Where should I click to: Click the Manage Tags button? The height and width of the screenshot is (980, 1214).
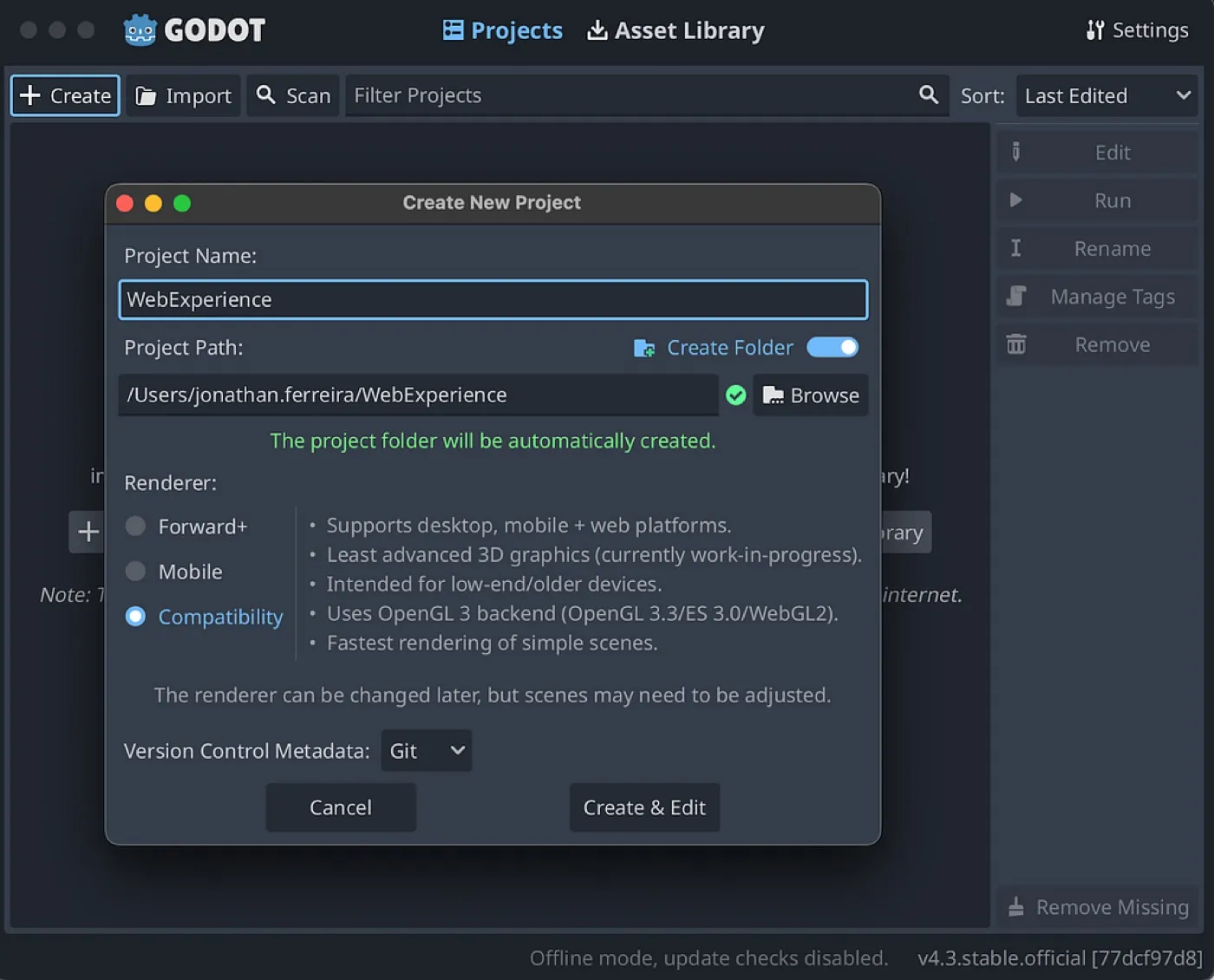pos(1098,297)
